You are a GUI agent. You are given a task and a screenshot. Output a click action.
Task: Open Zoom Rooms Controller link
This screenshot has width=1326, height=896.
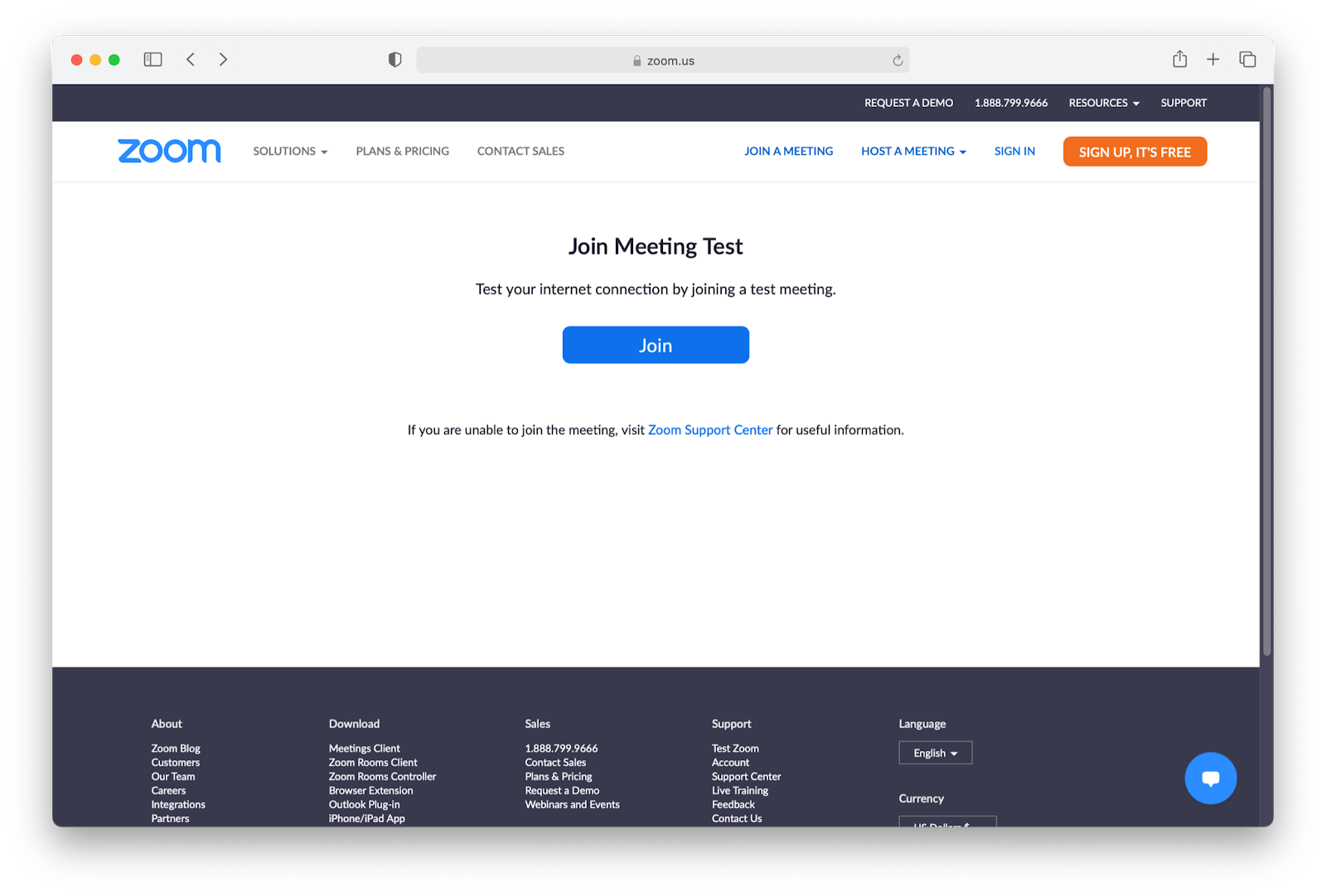point(382,777)
